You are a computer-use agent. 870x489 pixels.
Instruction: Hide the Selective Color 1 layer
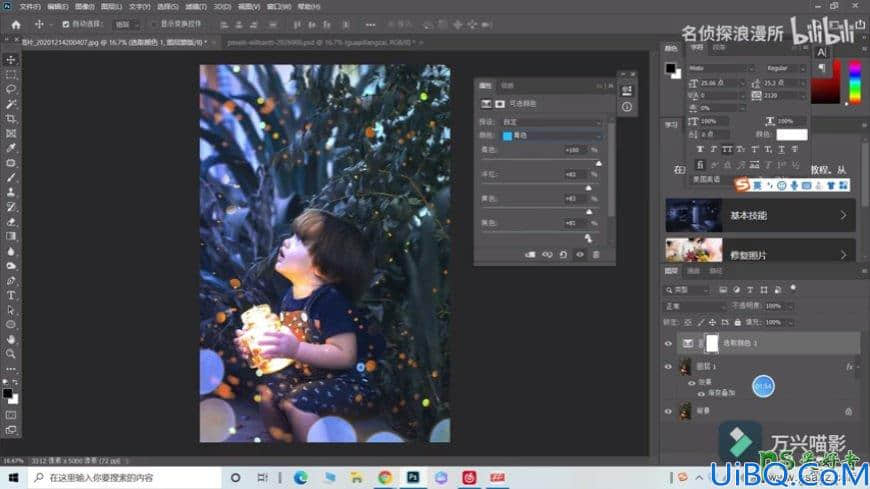pyautogui.click(x=668, y=344)
